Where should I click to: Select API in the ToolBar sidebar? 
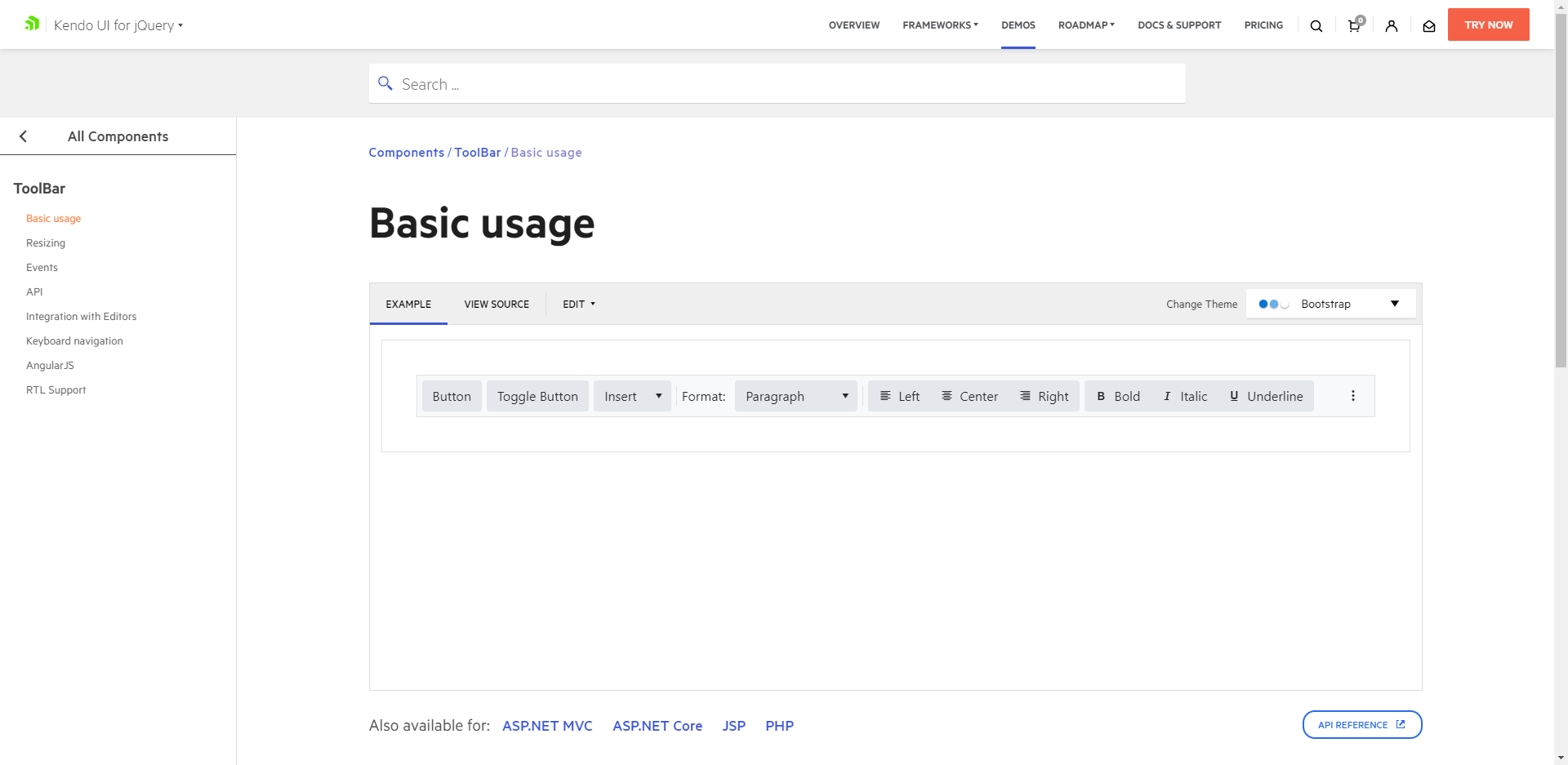(34, 291)
